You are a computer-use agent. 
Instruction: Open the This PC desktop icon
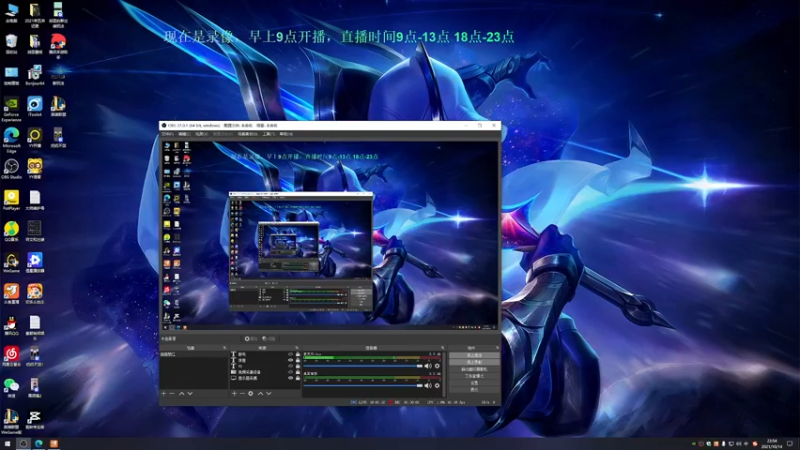coord(11,13)
